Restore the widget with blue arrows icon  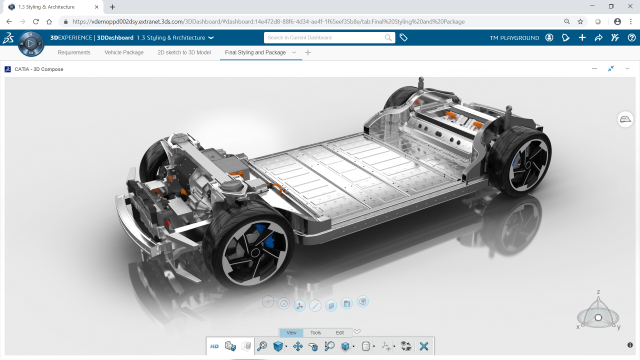point(611,69)
